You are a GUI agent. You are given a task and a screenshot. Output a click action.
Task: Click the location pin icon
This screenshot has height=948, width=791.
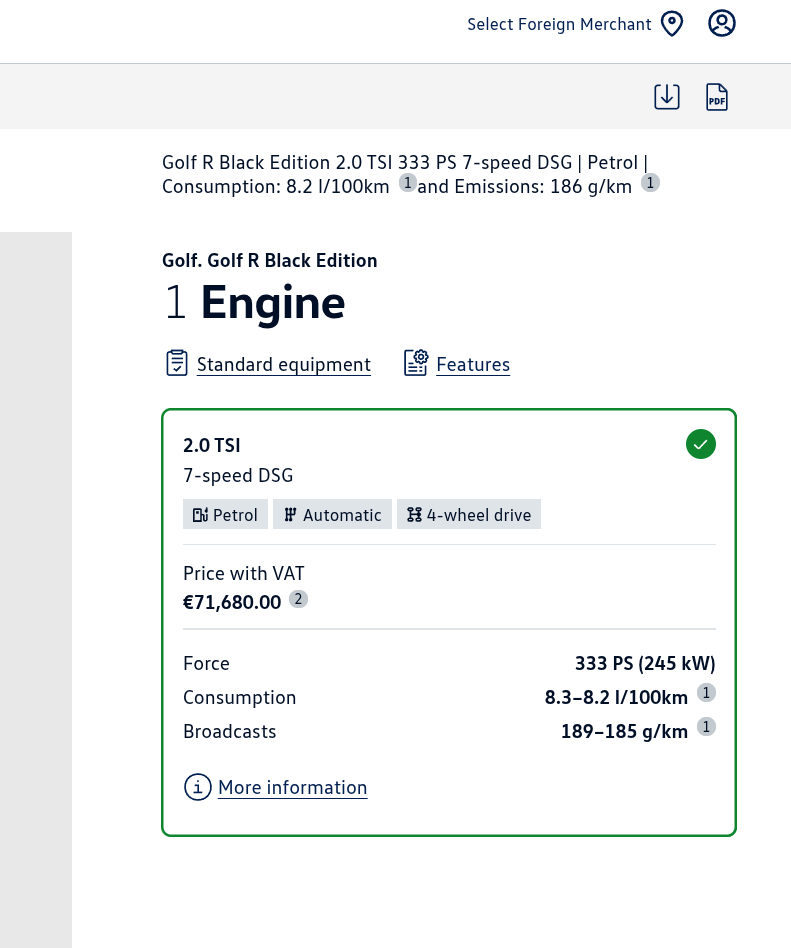[672, 24]
